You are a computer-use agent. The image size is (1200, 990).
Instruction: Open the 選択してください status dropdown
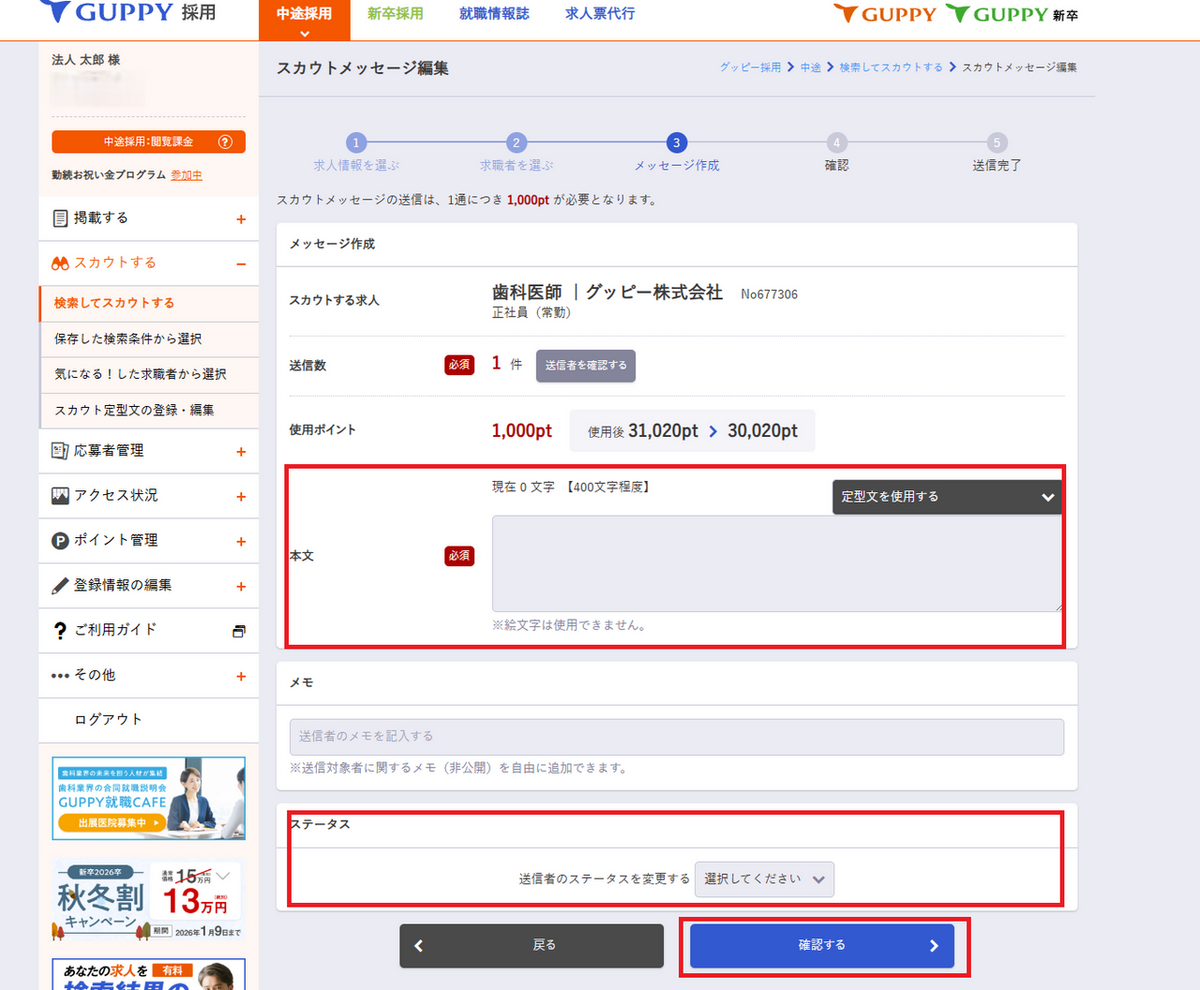pos(764,879)
